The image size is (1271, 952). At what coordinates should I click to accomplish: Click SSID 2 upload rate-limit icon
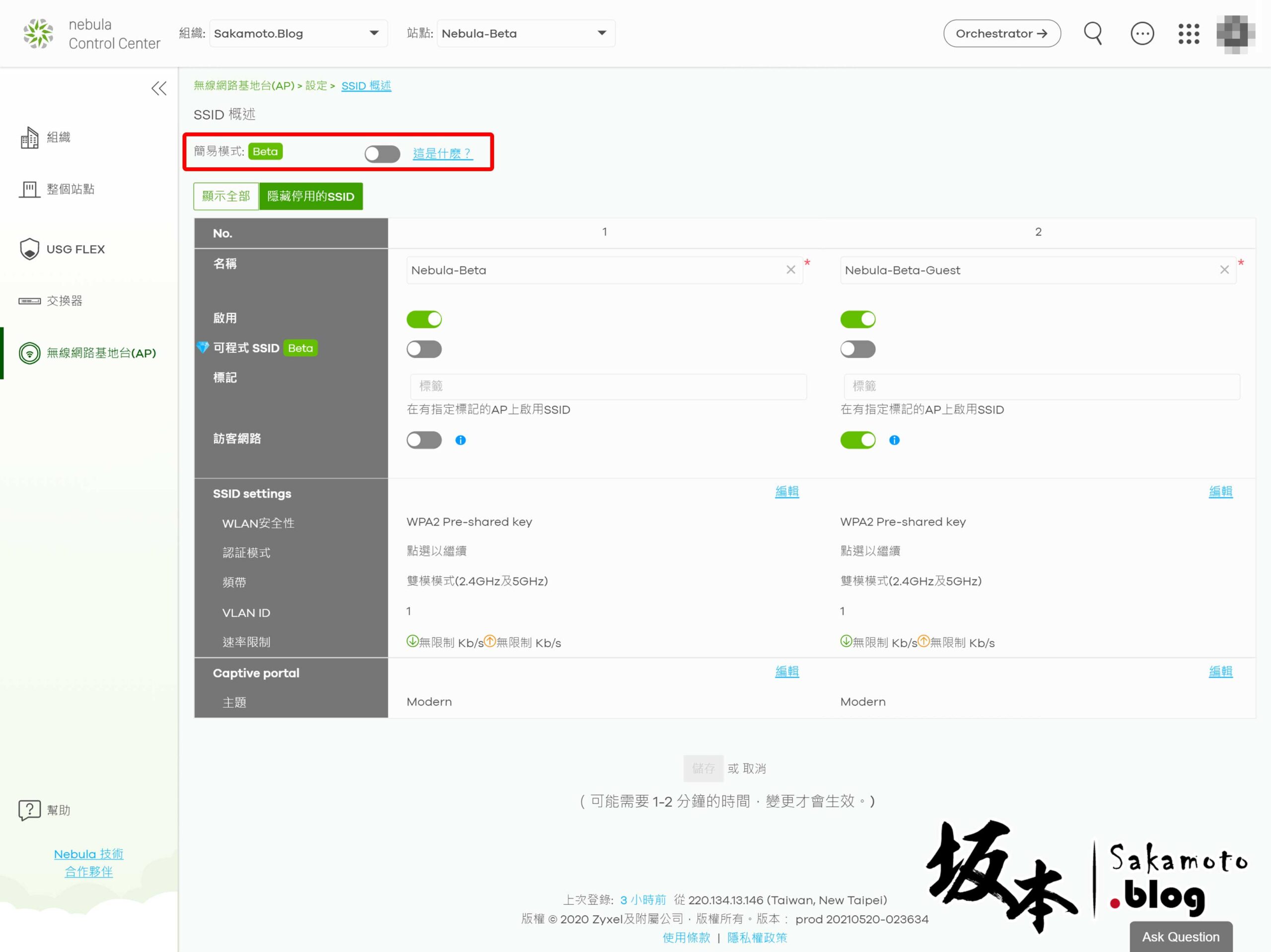[x=923, y=641]
